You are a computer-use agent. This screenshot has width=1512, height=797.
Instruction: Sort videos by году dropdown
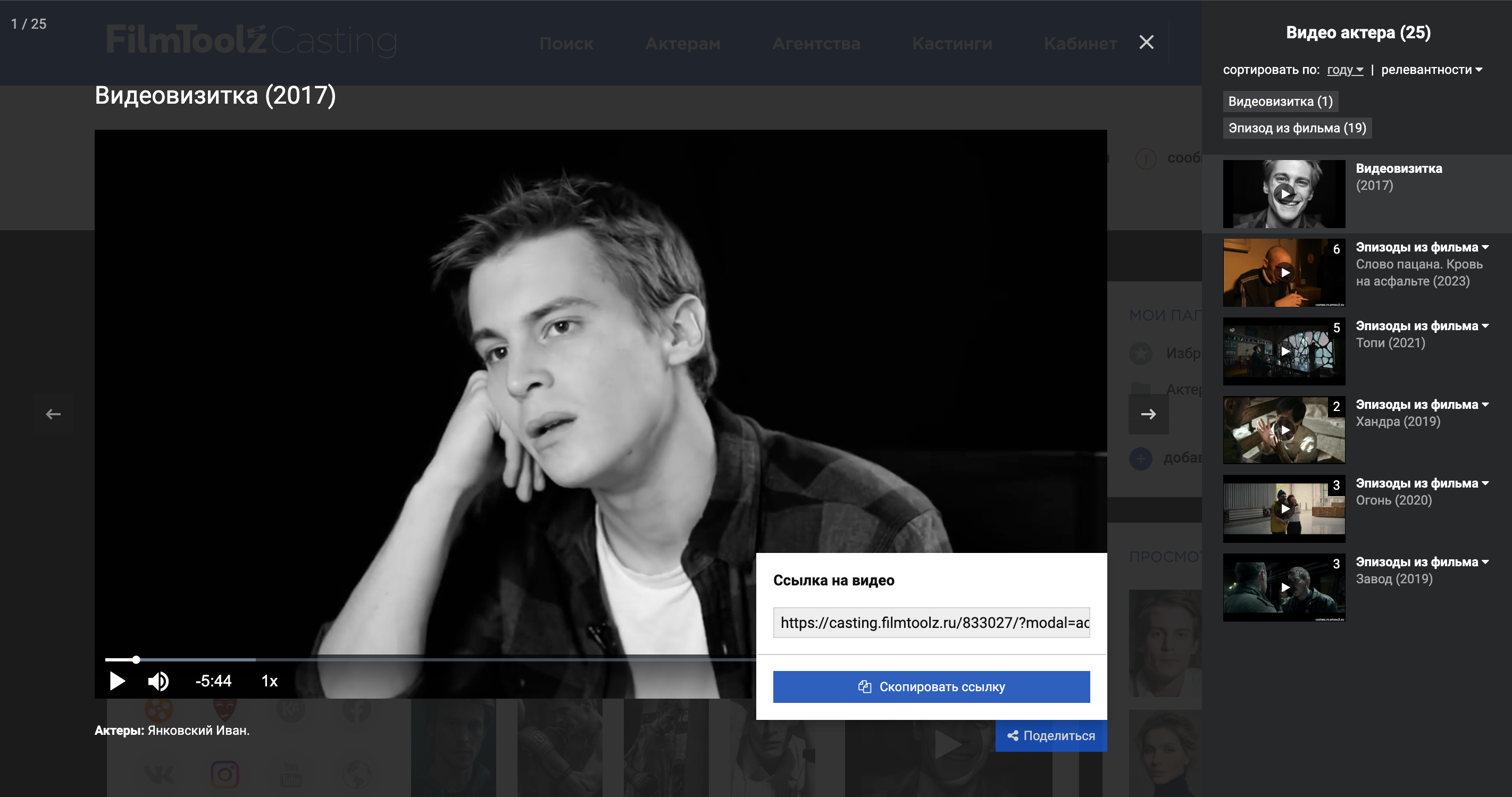tap(1344, 70)
